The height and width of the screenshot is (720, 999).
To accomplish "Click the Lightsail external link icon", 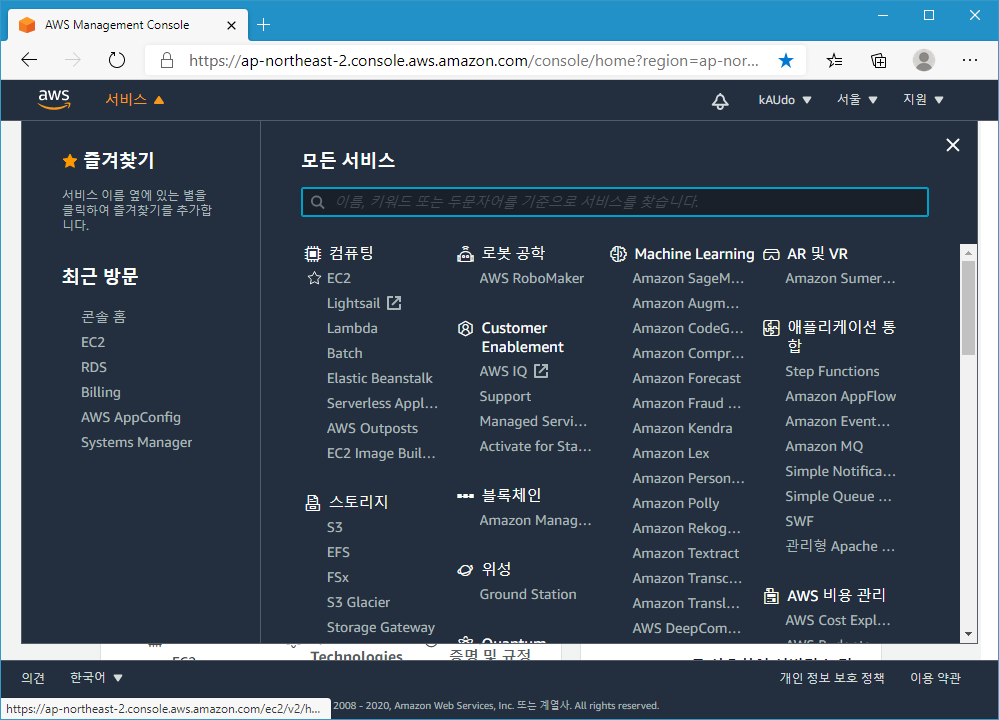I will click(394, 303).
